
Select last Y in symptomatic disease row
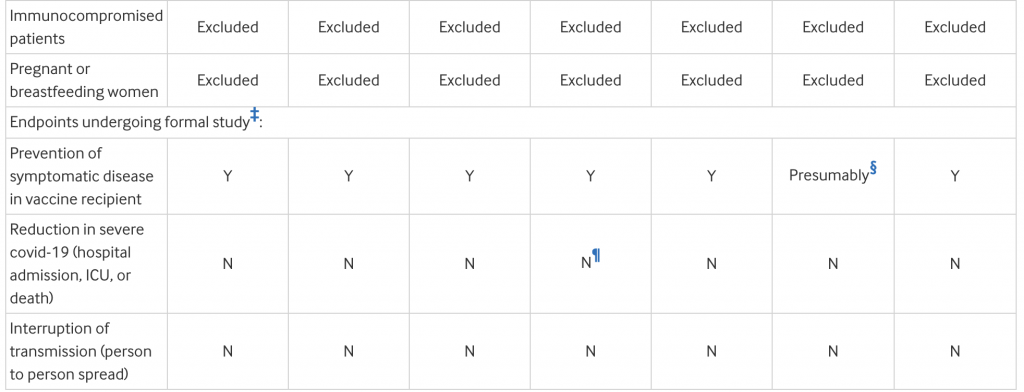click(955, 176)
